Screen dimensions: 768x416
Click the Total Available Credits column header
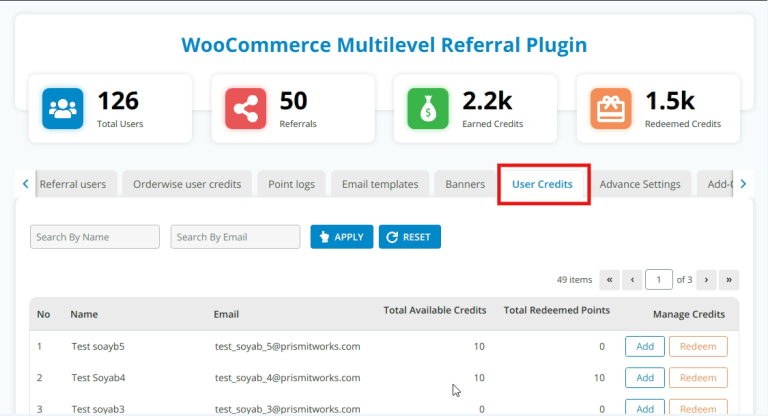click(x=435, y=310)
